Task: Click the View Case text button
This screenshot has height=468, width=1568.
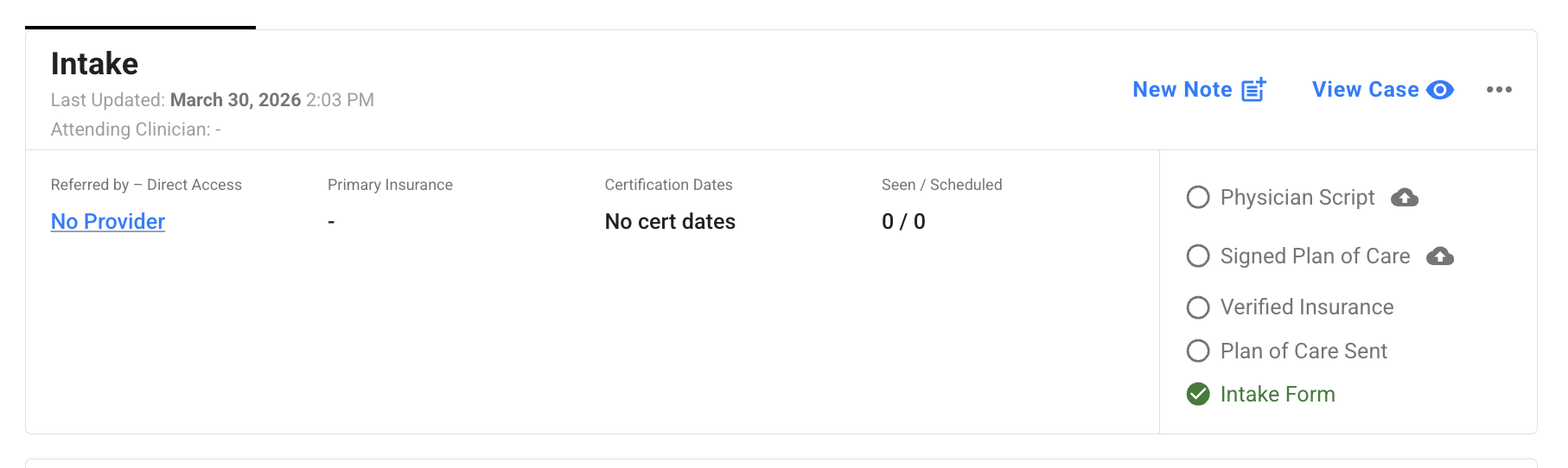Action: point(1365,90)
